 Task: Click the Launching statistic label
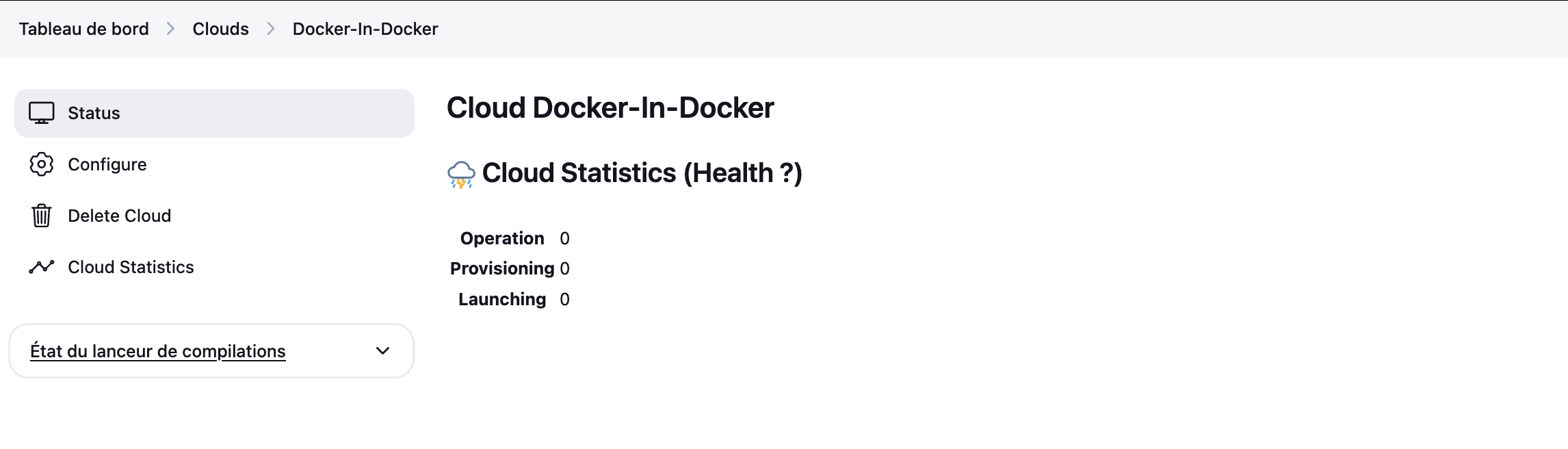(502, 299)
